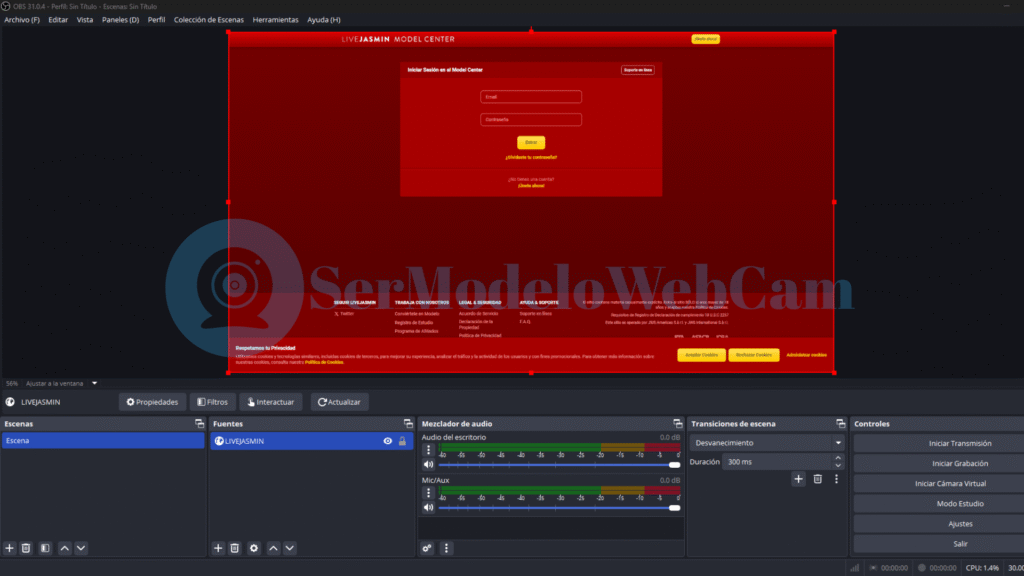The width and height of the screenshot is (1024, 576).
Task: Adjust Mic/Aux volume slider
Action: 560,508
